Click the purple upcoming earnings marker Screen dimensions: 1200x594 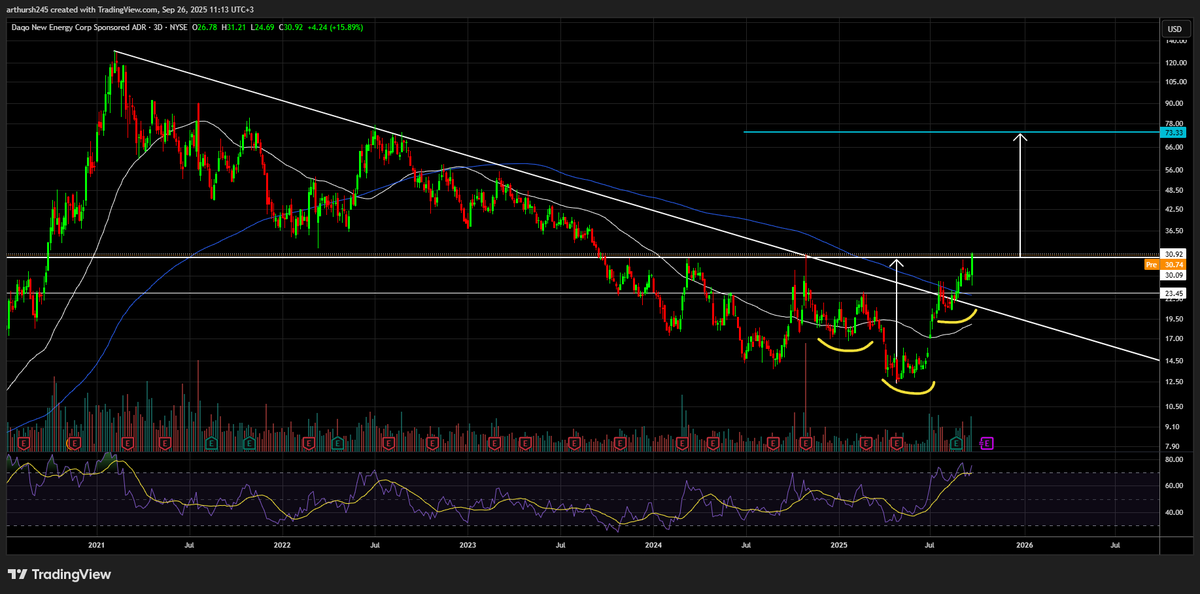point(986,442)
